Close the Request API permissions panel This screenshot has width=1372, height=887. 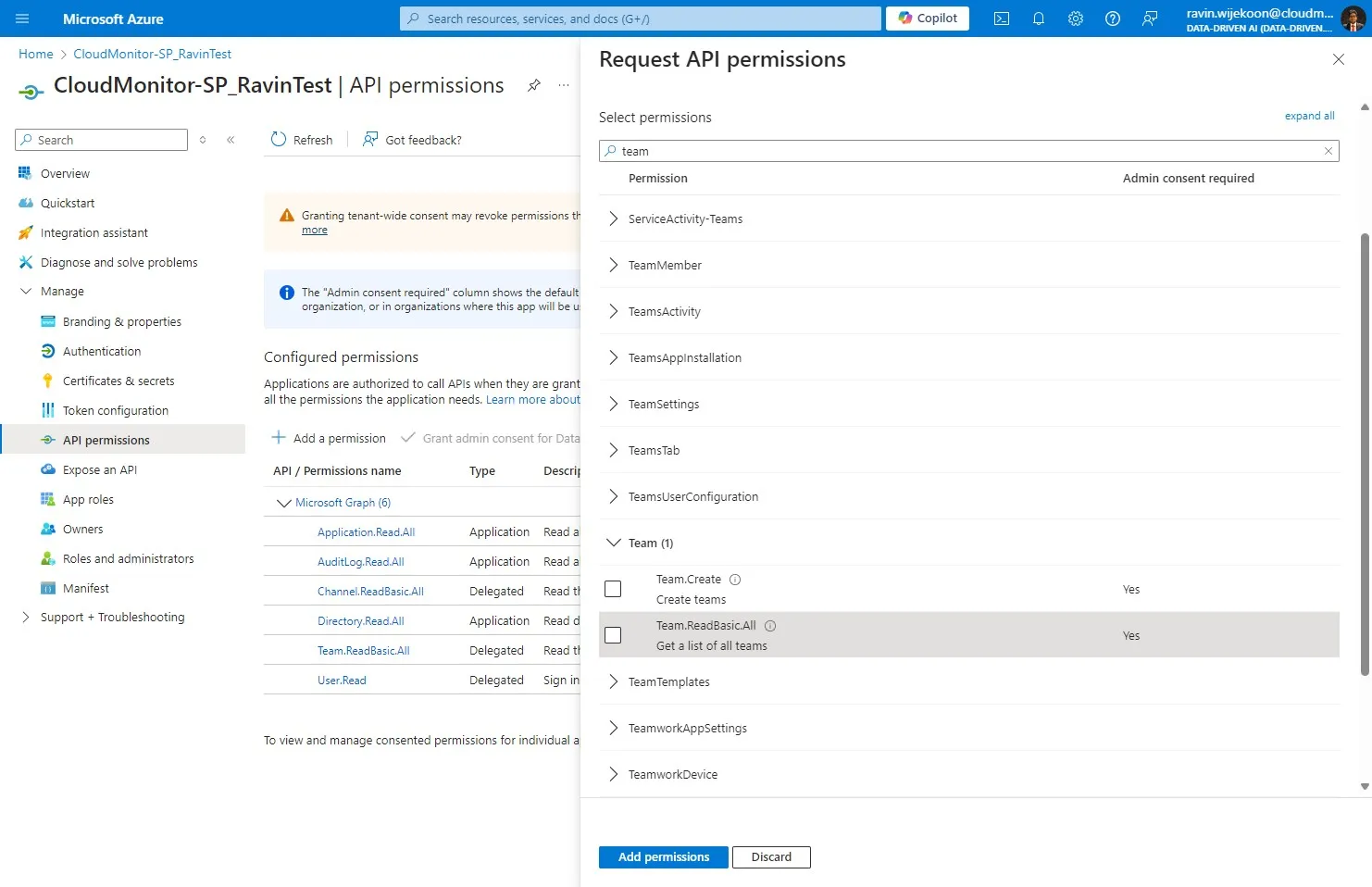pos(1339,59)
